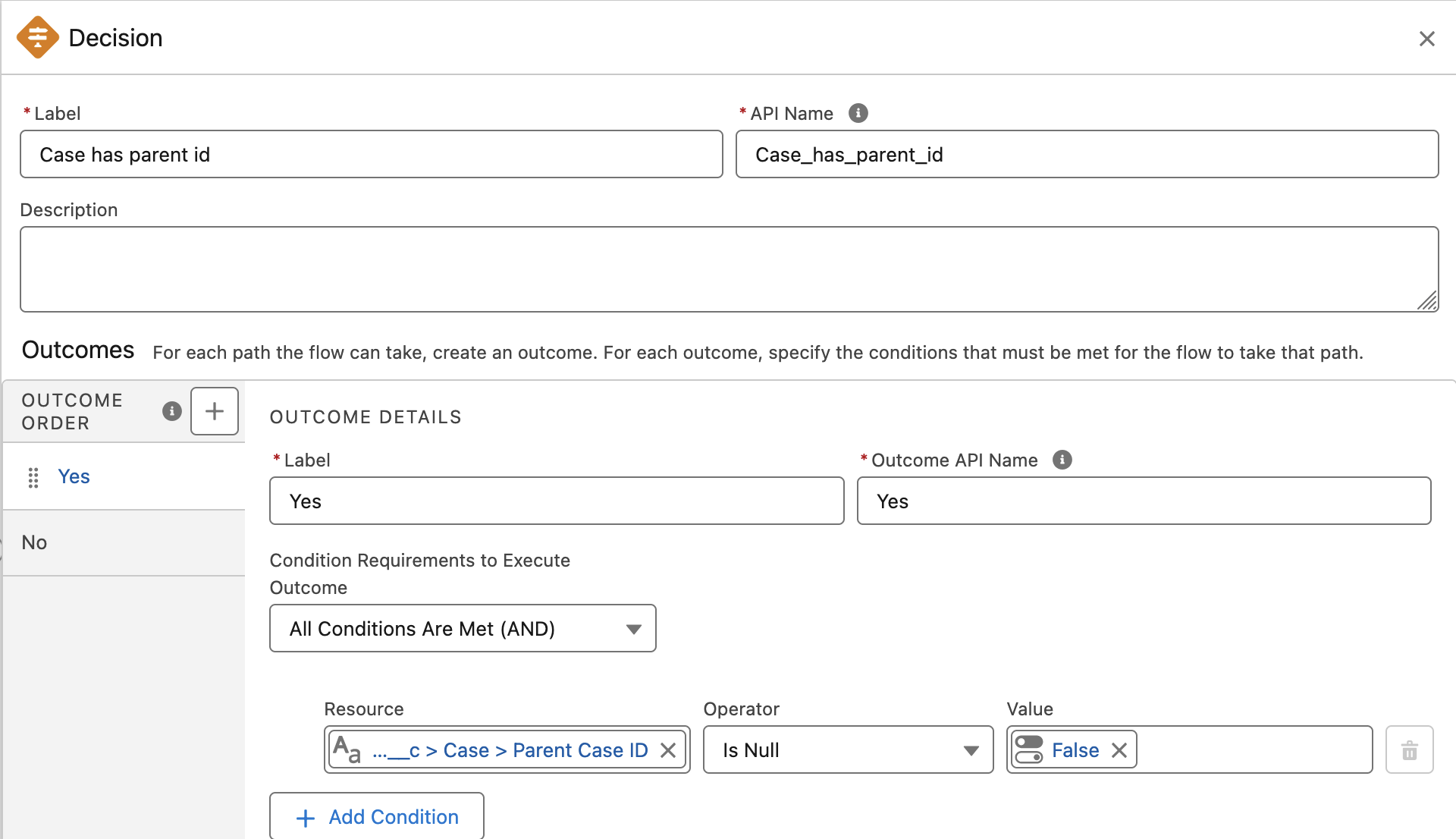The image size is (1456, 839).
Task: Click the Case_has_parent_id API Name field
Action: point(1086,155)
